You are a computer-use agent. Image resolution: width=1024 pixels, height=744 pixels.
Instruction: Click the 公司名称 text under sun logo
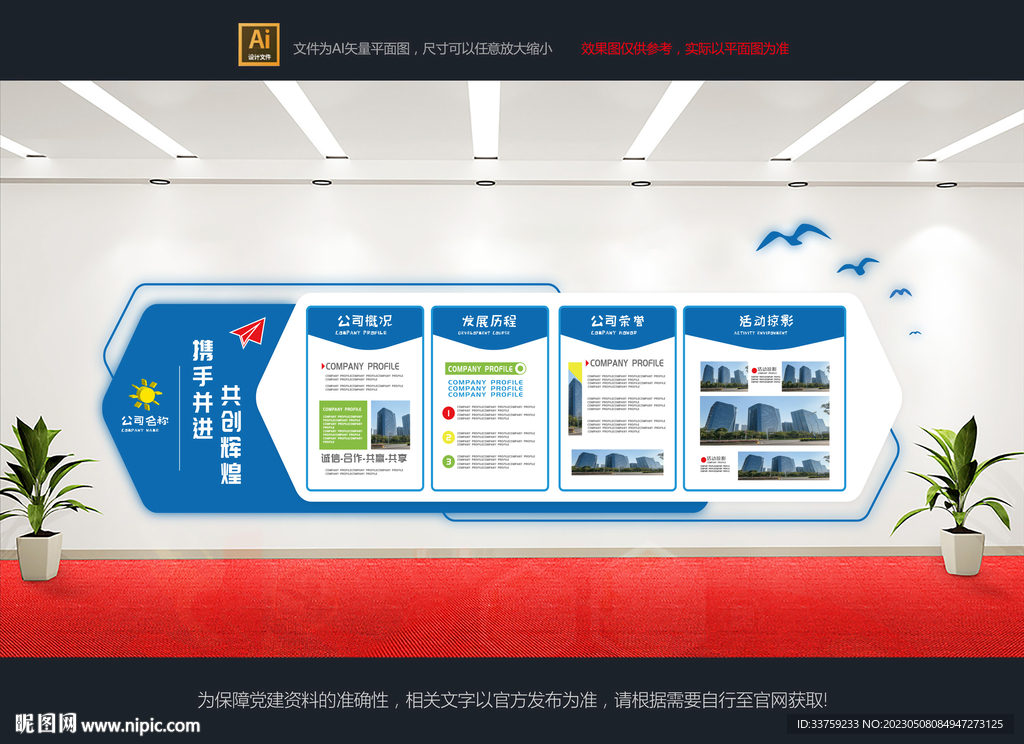(144, 421)
